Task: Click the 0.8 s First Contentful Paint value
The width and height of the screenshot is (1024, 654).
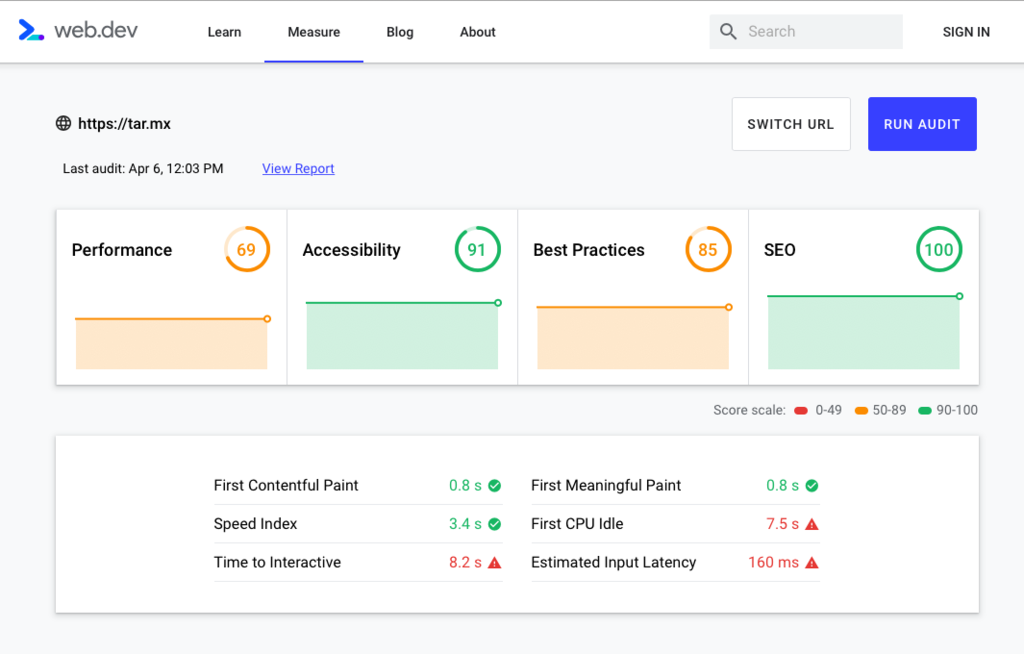Action: 465,485
